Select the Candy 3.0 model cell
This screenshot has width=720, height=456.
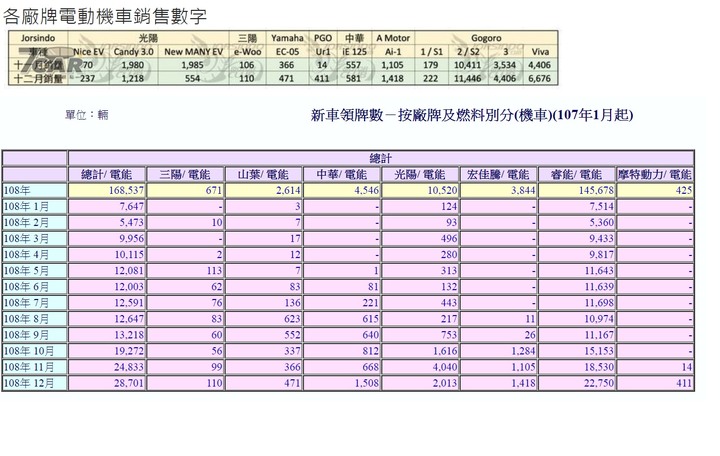coord(134,51)
